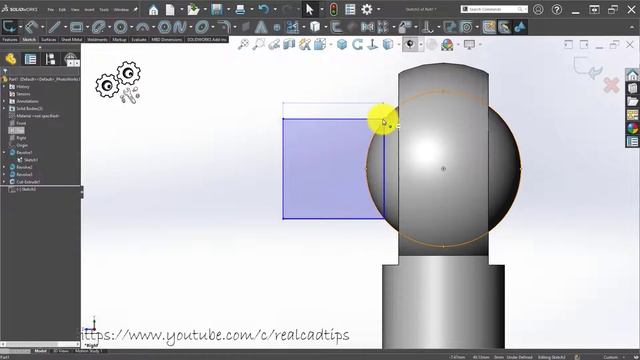The width and height of the screenshot is (640, 360).
Task: Open the Tools menu
Action: (x=104, y=9)
